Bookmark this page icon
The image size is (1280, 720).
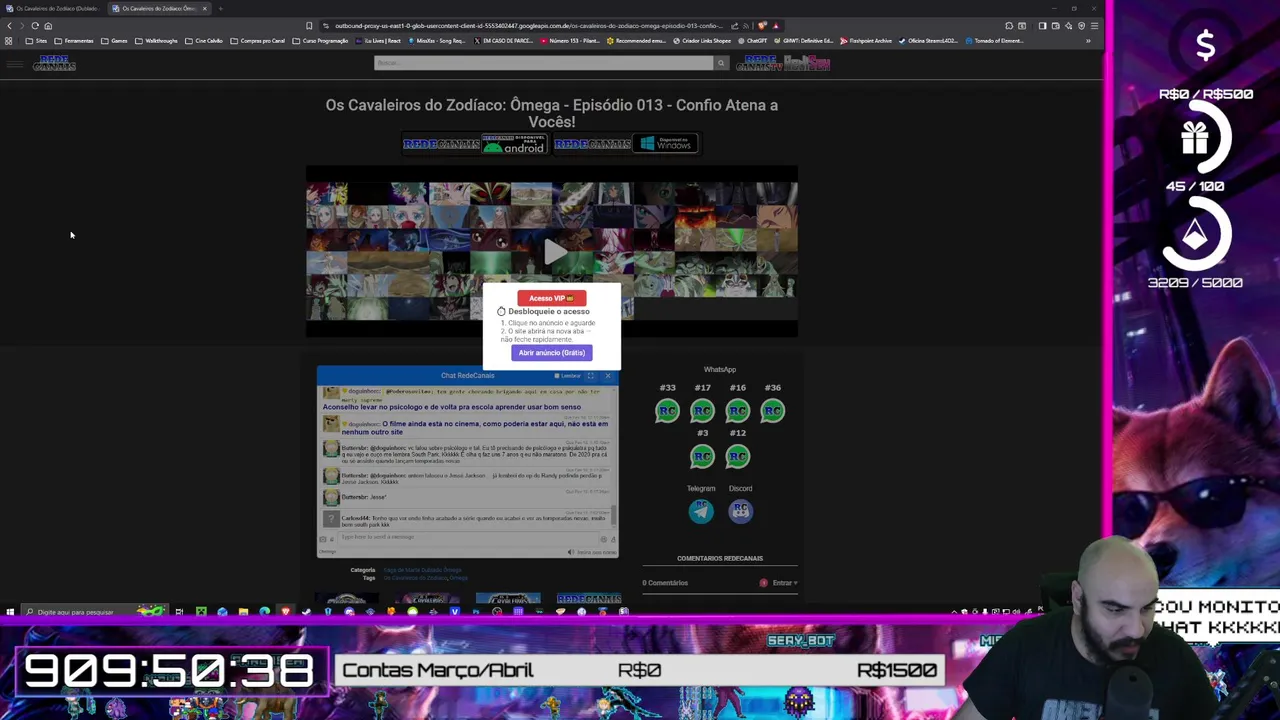click(x=309, y=26)
